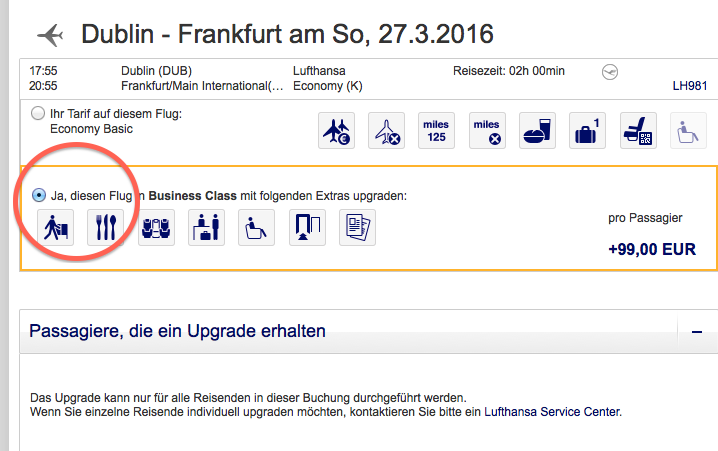Viewport: 718px width, 451px height.
Task: Click the Business Class meal cutlery icon
Action: point(104,227)
